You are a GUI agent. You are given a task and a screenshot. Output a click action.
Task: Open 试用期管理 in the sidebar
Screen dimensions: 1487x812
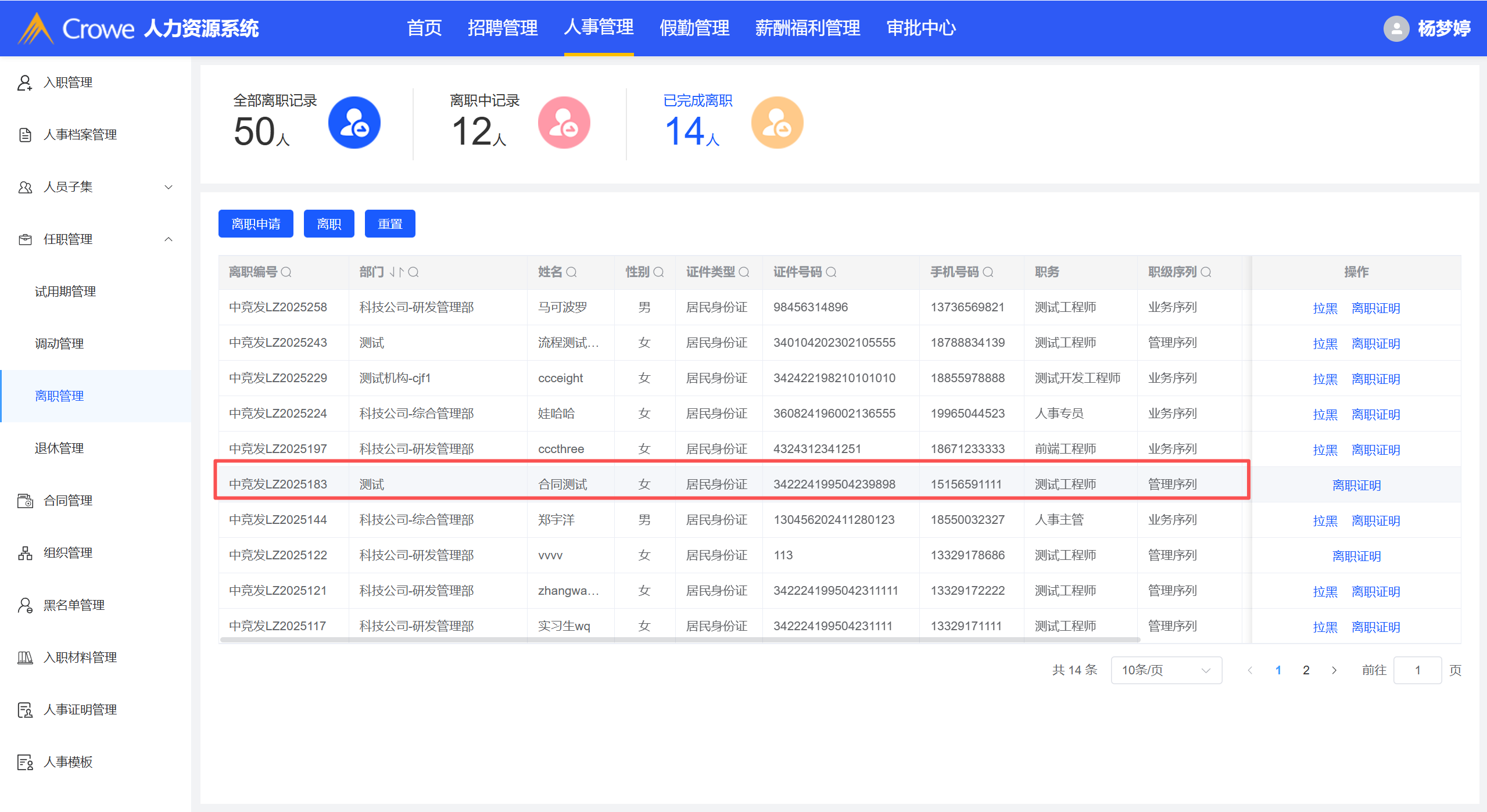(65, 292)
